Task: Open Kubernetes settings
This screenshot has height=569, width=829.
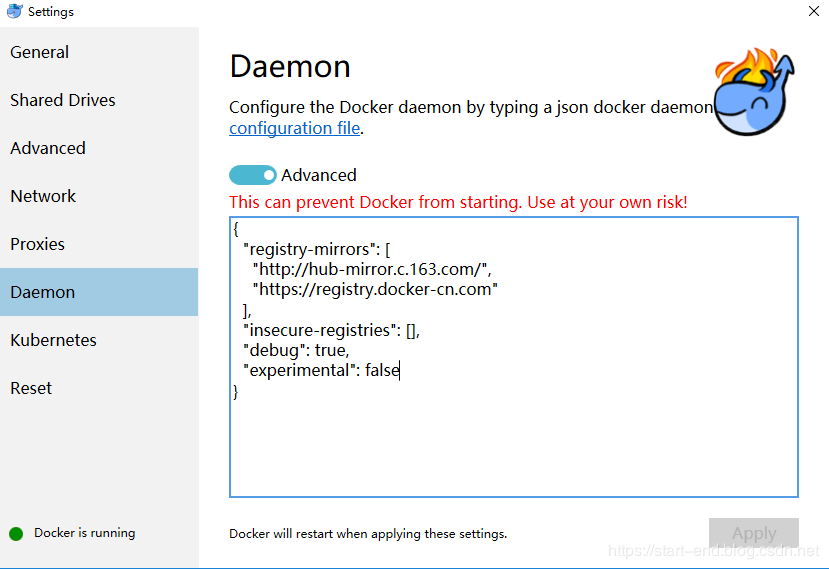Action: tap(54, 340)
